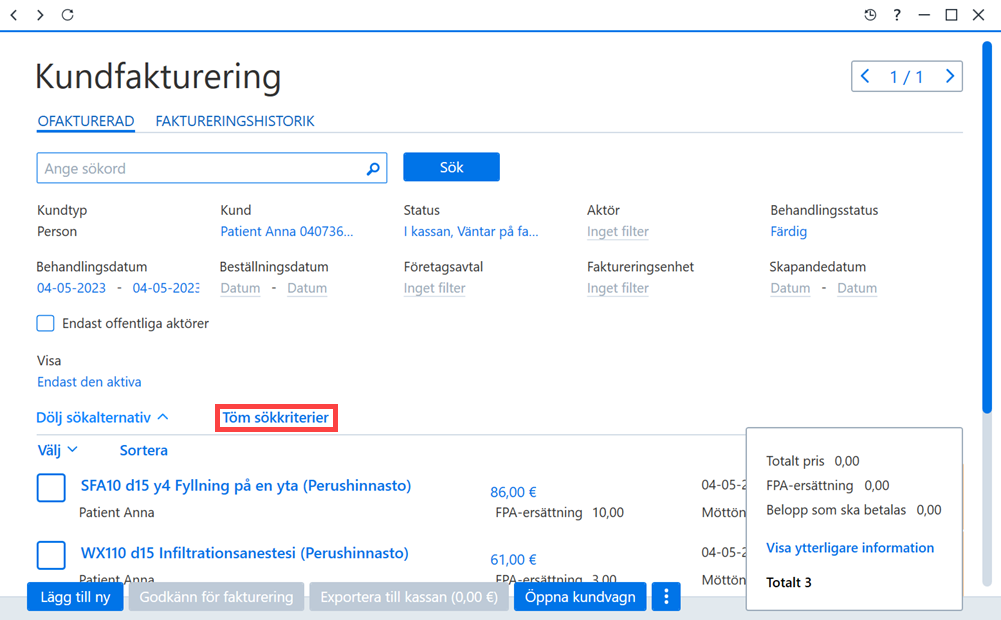Check the WX110 Infiltrationsanestesi row checkbox

coord(51,555)
